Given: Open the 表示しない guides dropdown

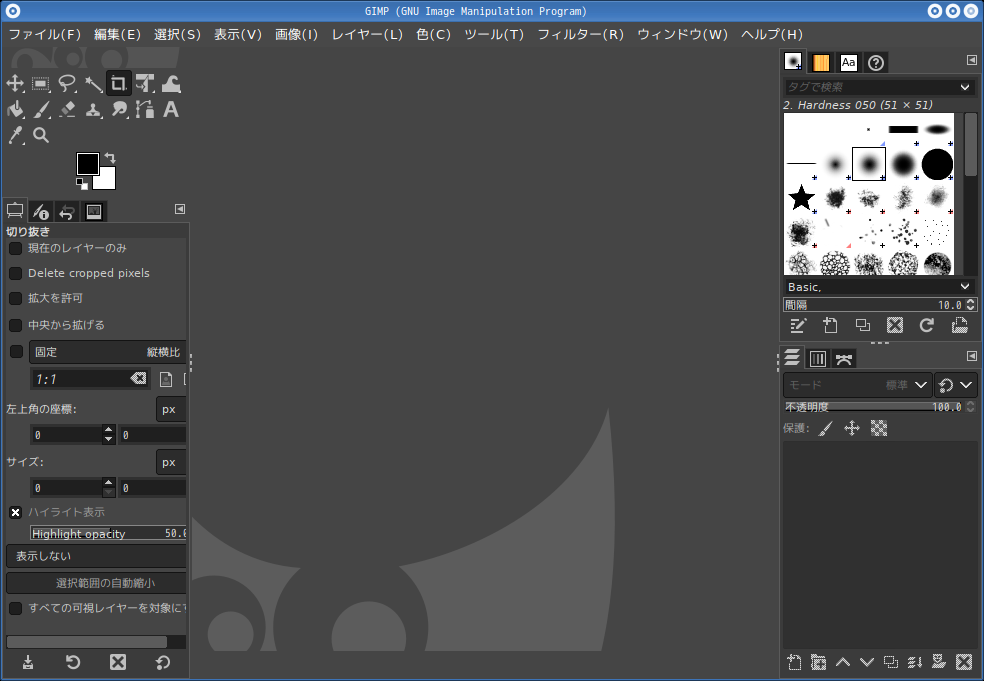Looking at the screenshot, I should pos(96,556).
